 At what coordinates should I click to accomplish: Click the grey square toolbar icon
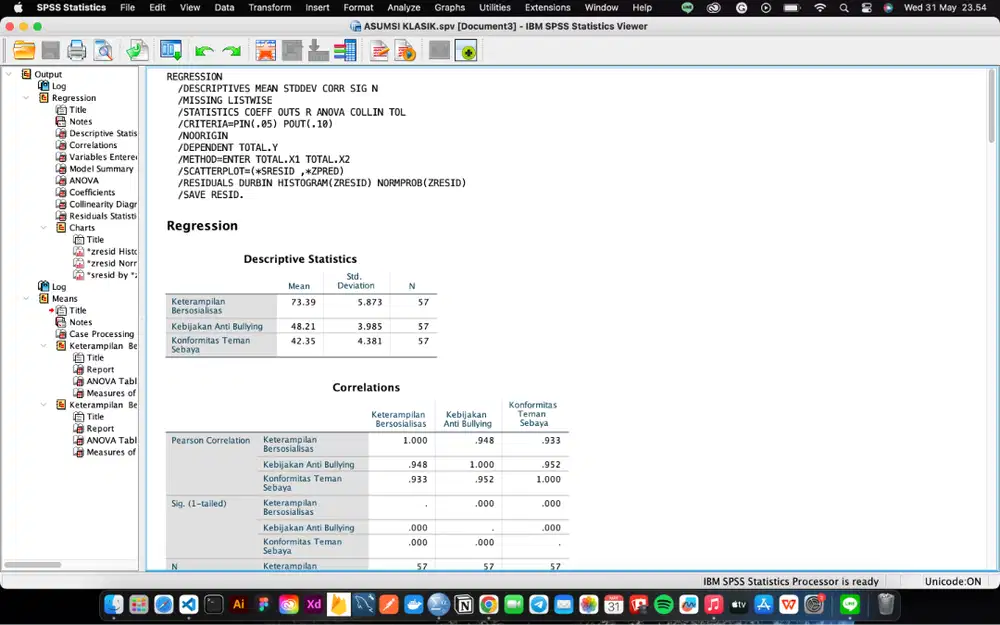439,50
